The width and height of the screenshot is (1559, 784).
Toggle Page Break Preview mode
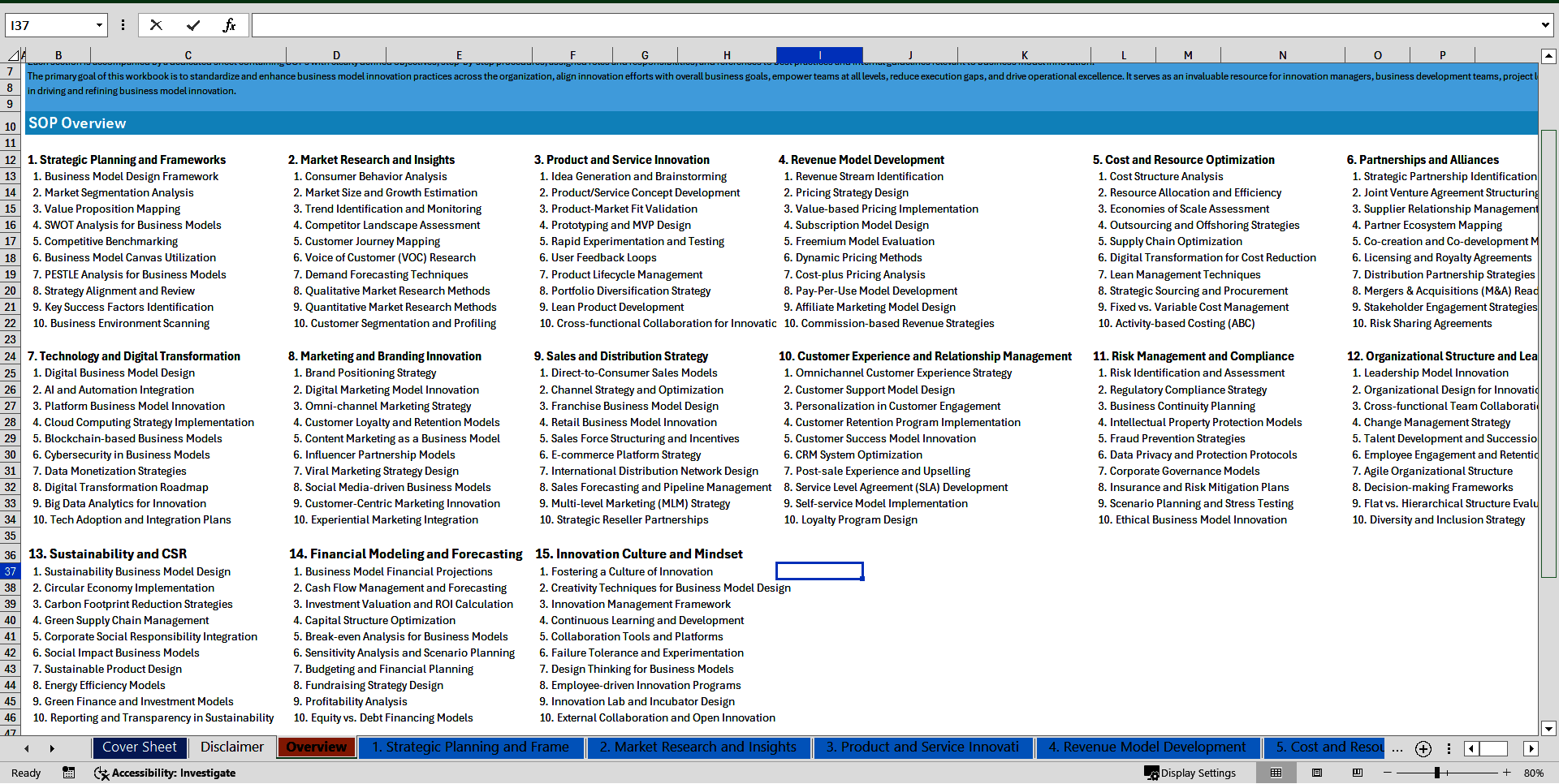click(x=1358, y=773)
